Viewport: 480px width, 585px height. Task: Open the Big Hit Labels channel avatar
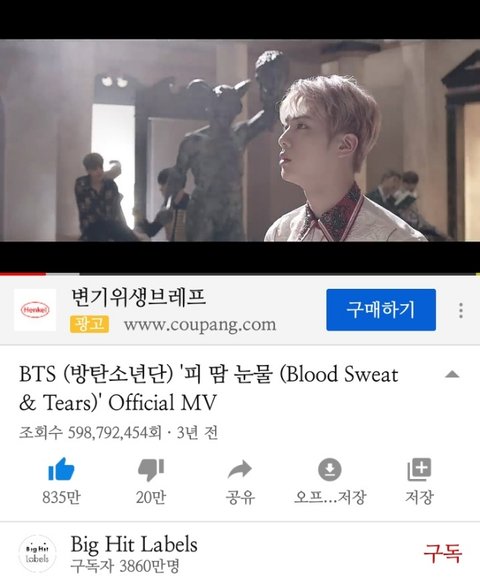point(37,554)
